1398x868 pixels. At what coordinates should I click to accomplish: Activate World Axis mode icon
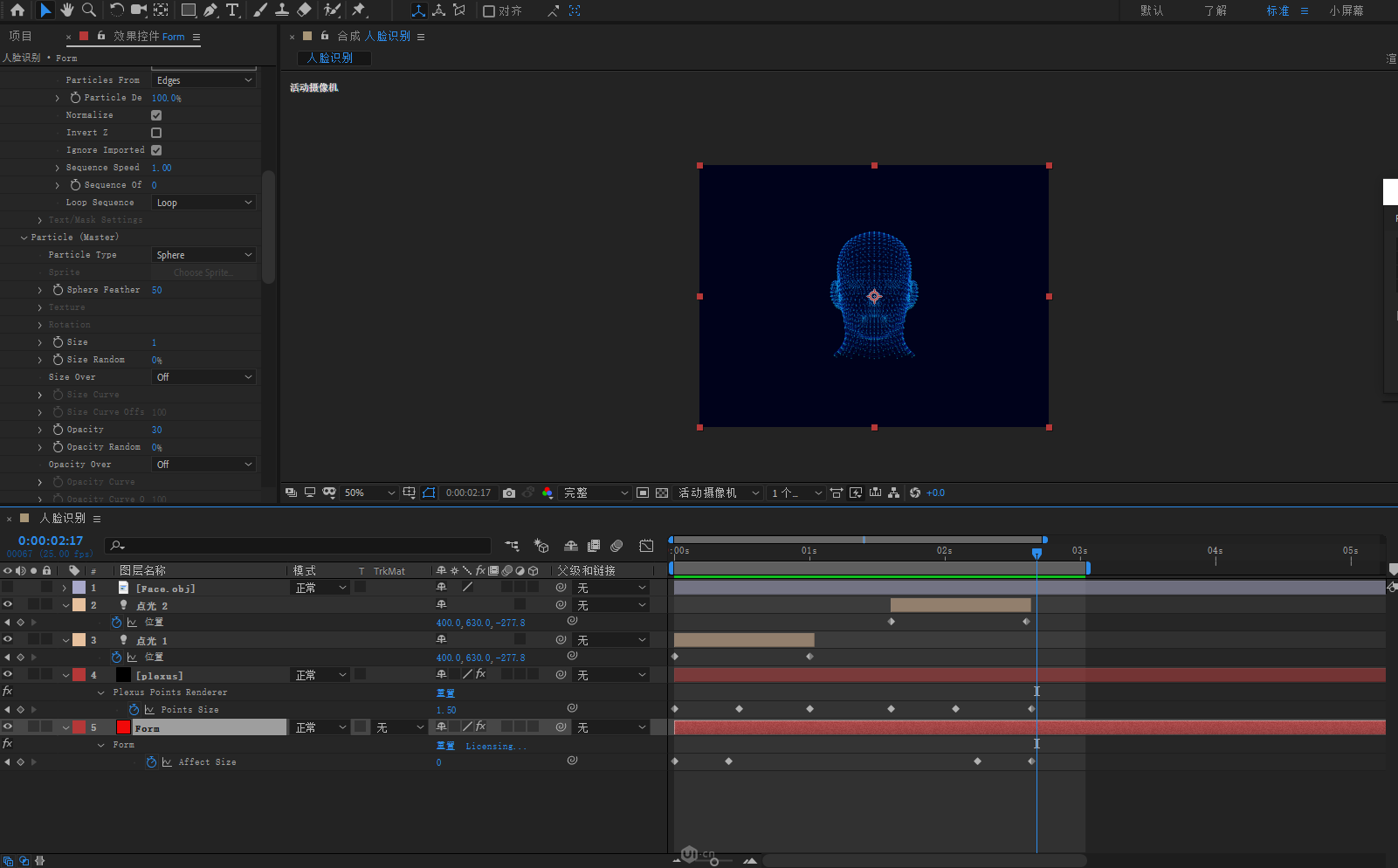[439, 10]
